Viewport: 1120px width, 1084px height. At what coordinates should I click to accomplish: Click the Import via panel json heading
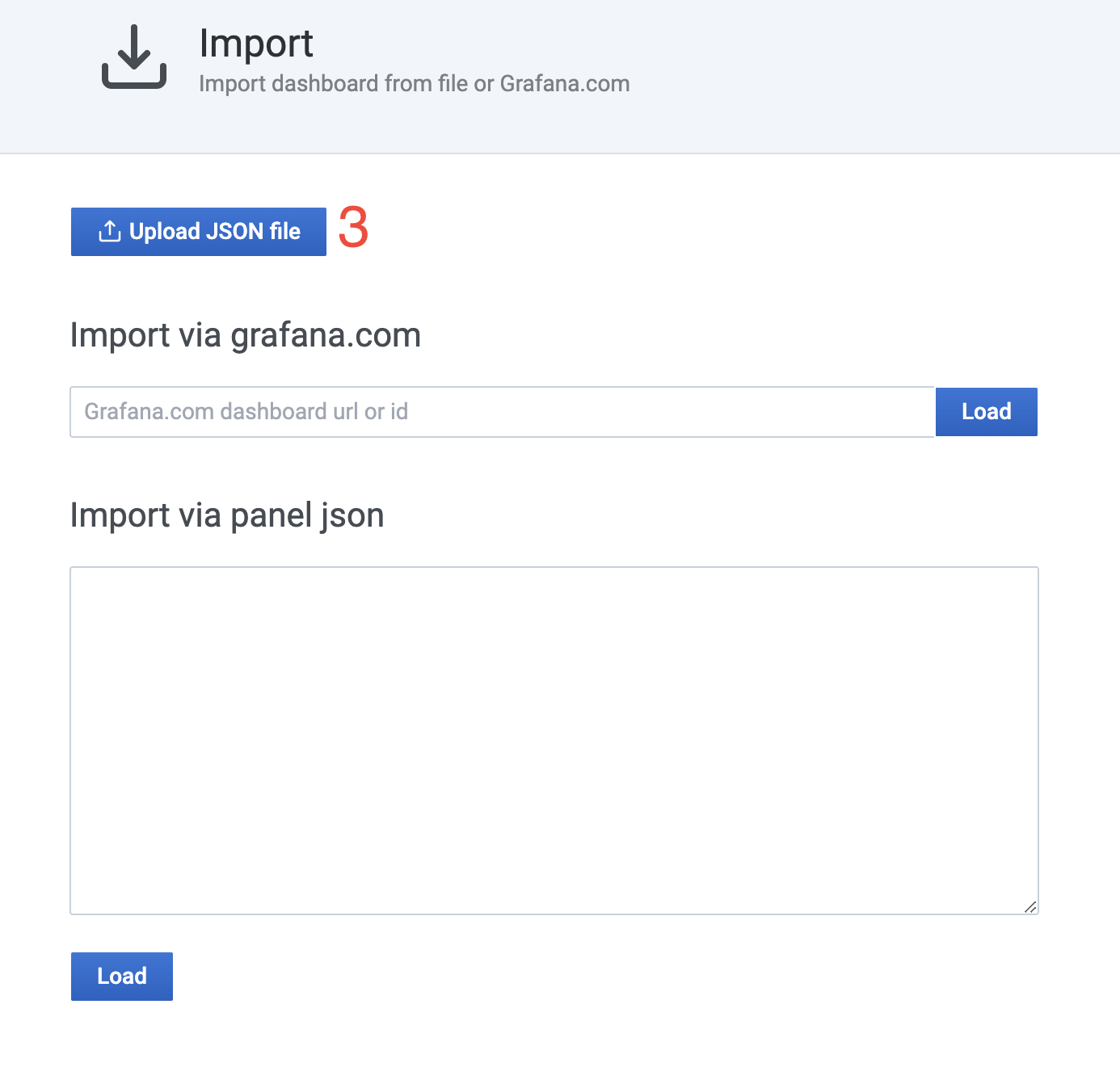228,515
